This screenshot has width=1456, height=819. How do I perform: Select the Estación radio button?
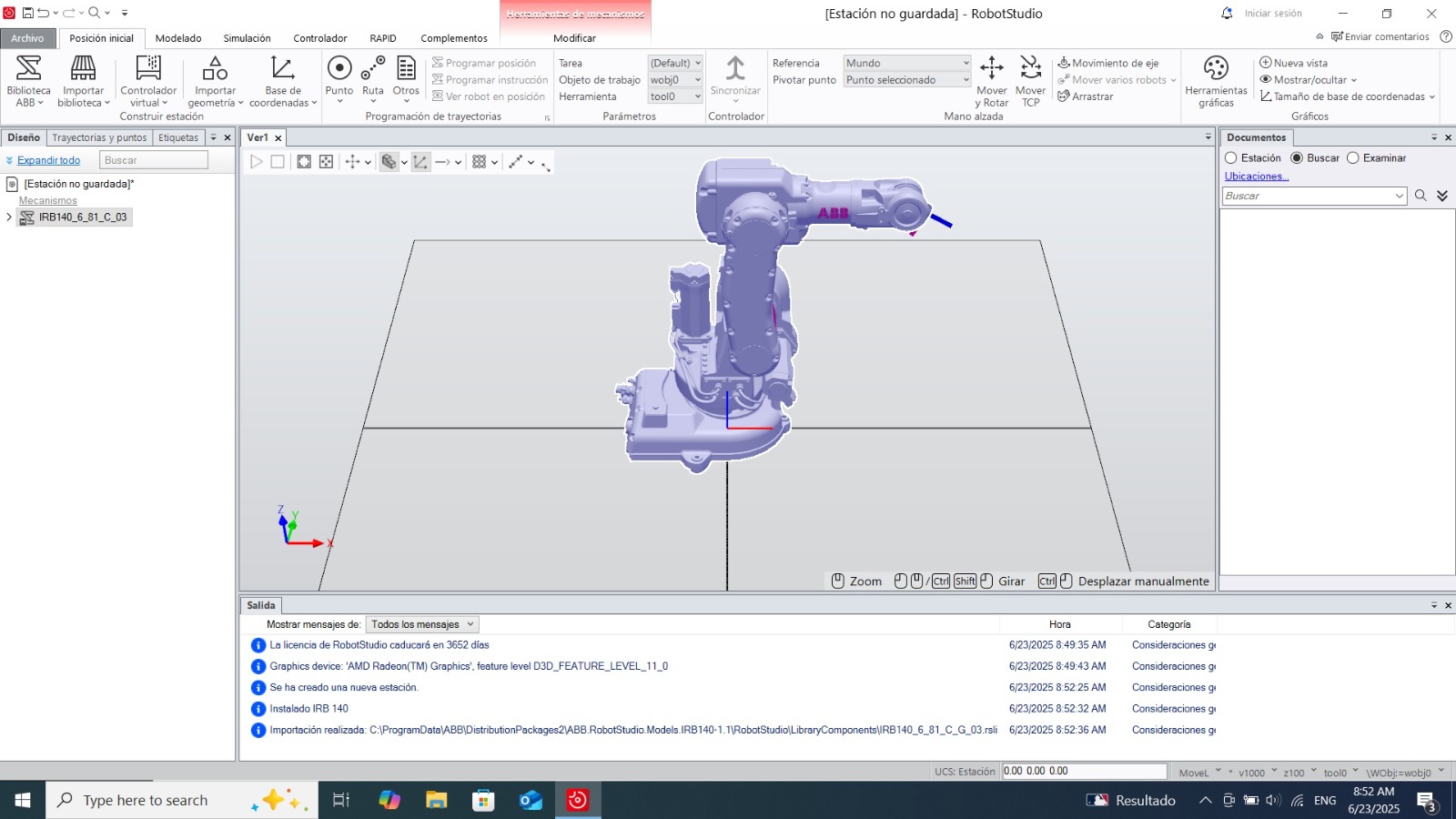tap(1231, 158)
